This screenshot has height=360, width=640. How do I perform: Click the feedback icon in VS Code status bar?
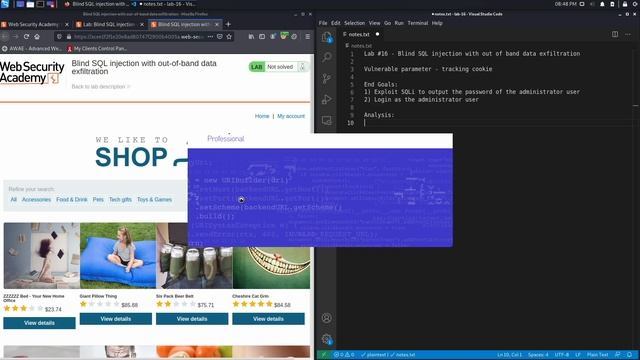(618, 355)
